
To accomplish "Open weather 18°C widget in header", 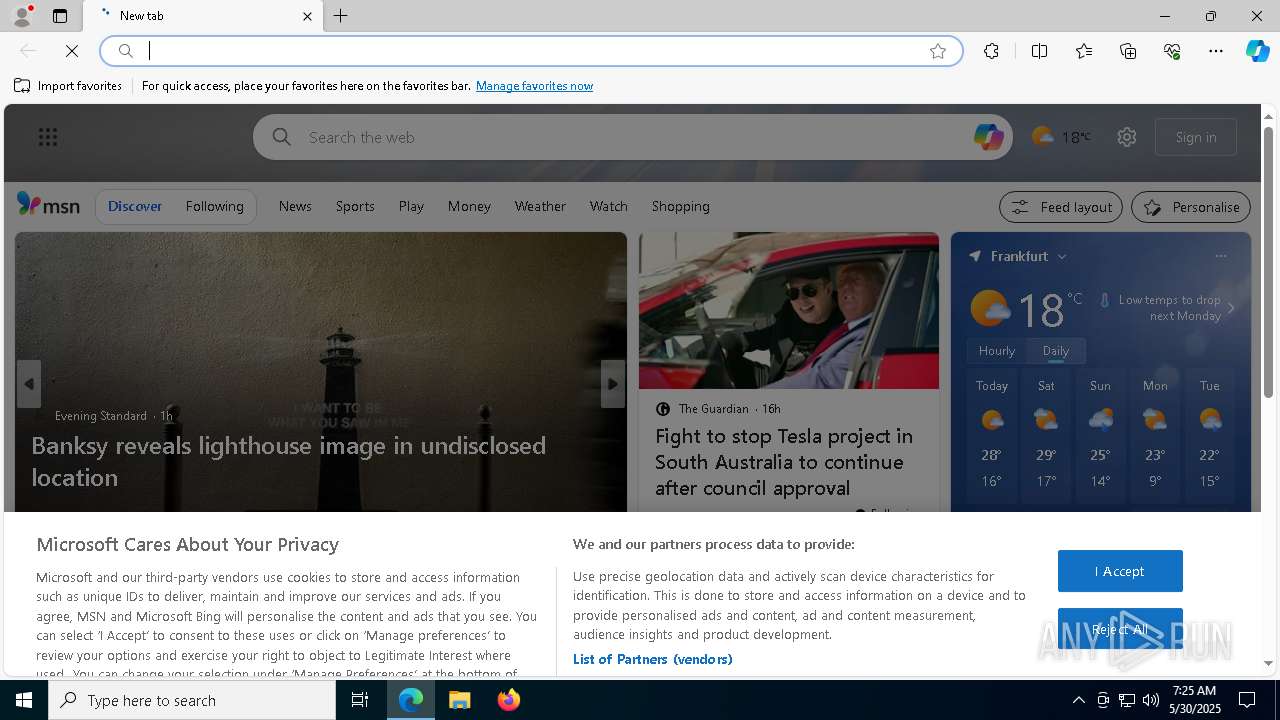I will tap(1061, 137).
